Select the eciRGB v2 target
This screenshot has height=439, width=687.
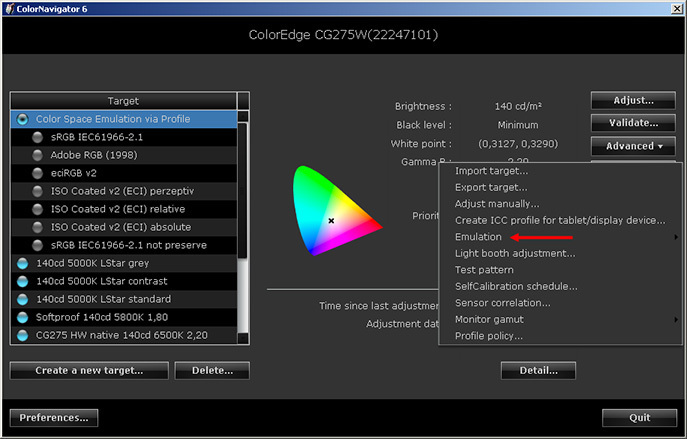(x=124, y=173)
